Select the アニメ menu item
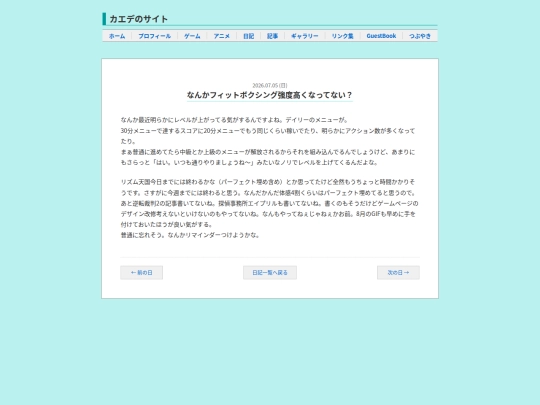 [221, 36]
